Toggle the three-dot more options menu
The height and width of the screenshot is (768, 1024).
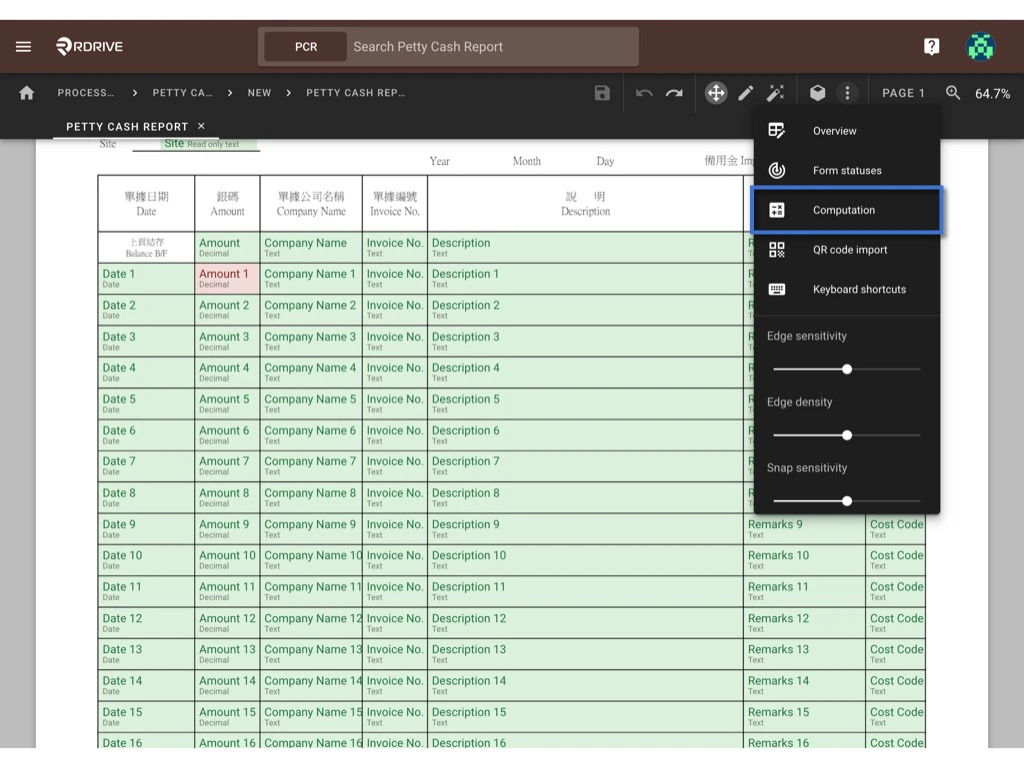(847, 93)
